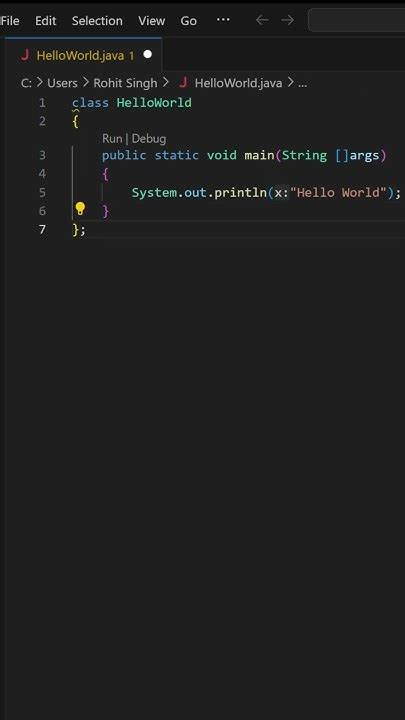Open the File menu
Viewport: 405px width, 720px height.
click(x=10, y=21)
